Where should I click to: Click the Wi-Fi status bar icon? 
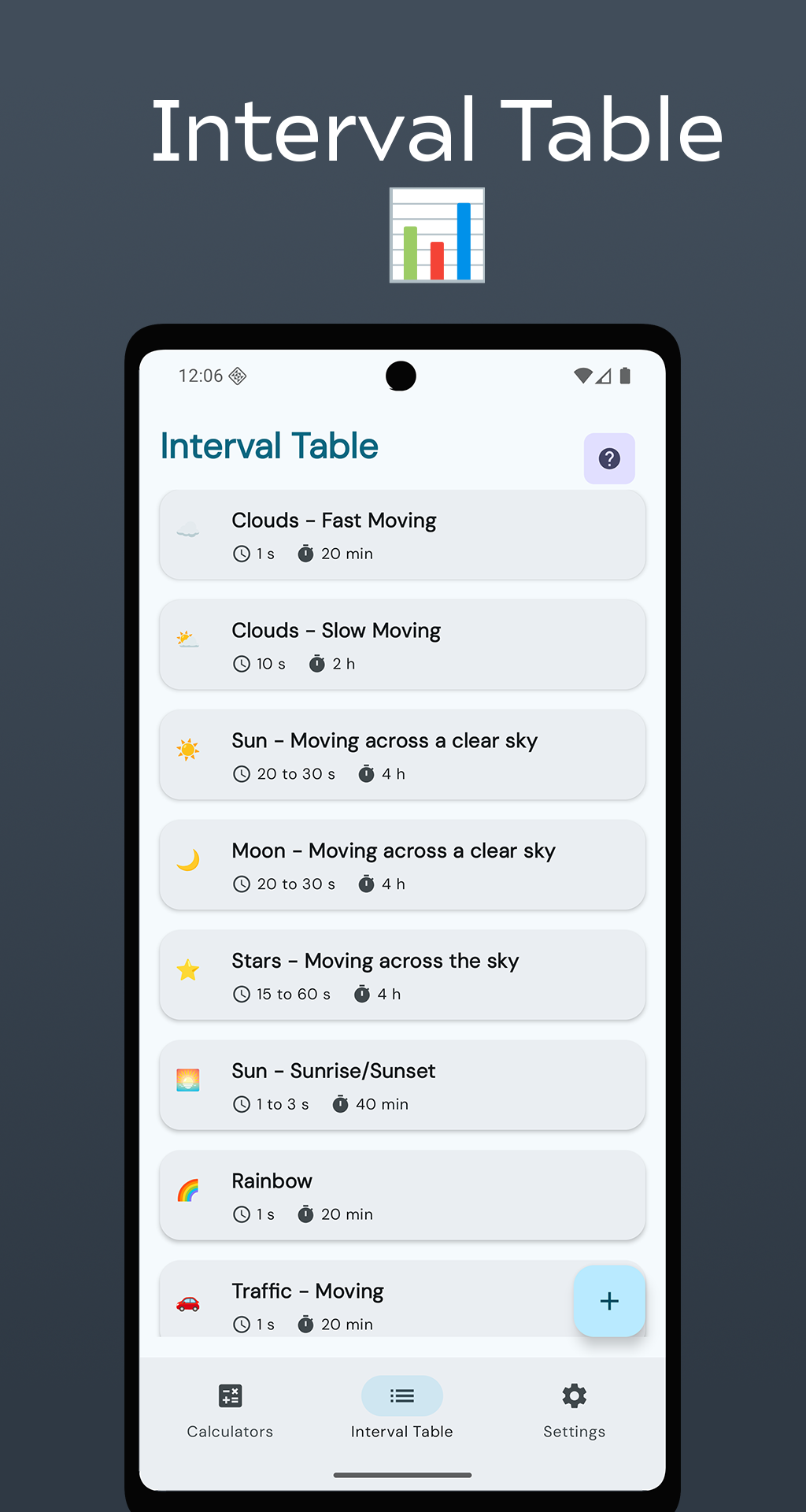pyautogui.click(x=583, y=376)
